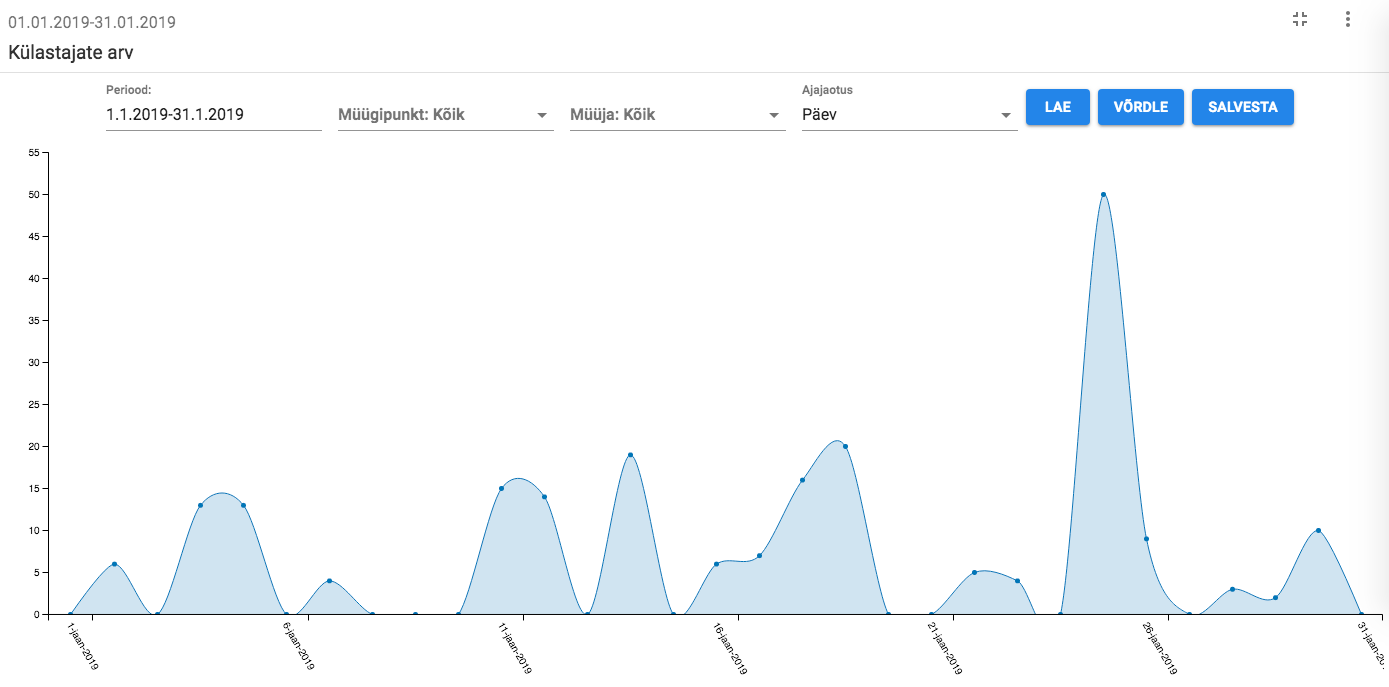Screen dimensions: 1389x687
Task: Select the data point at value 7
Action: tap(759, 556)
